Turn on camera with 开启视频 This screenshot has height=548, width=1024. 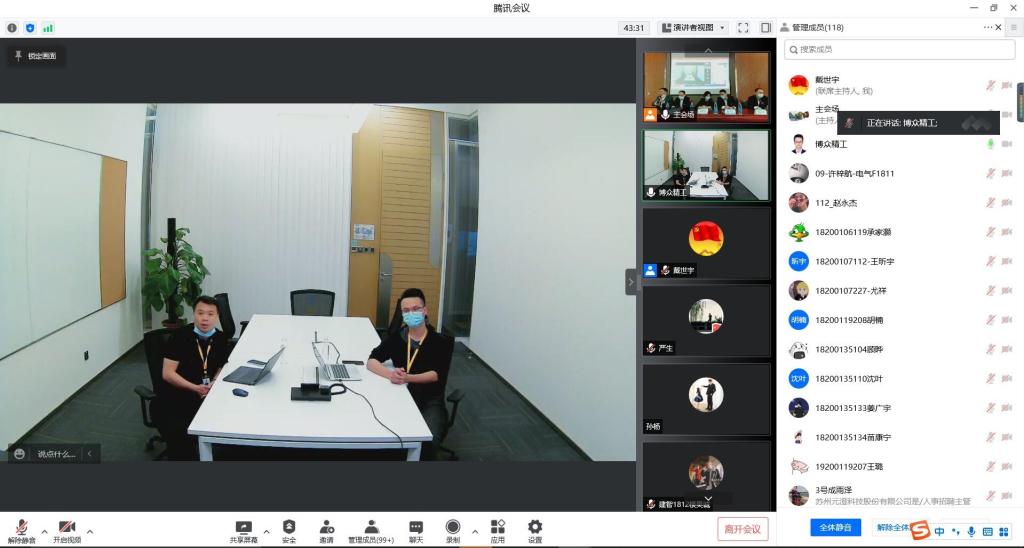coord(67,530)
